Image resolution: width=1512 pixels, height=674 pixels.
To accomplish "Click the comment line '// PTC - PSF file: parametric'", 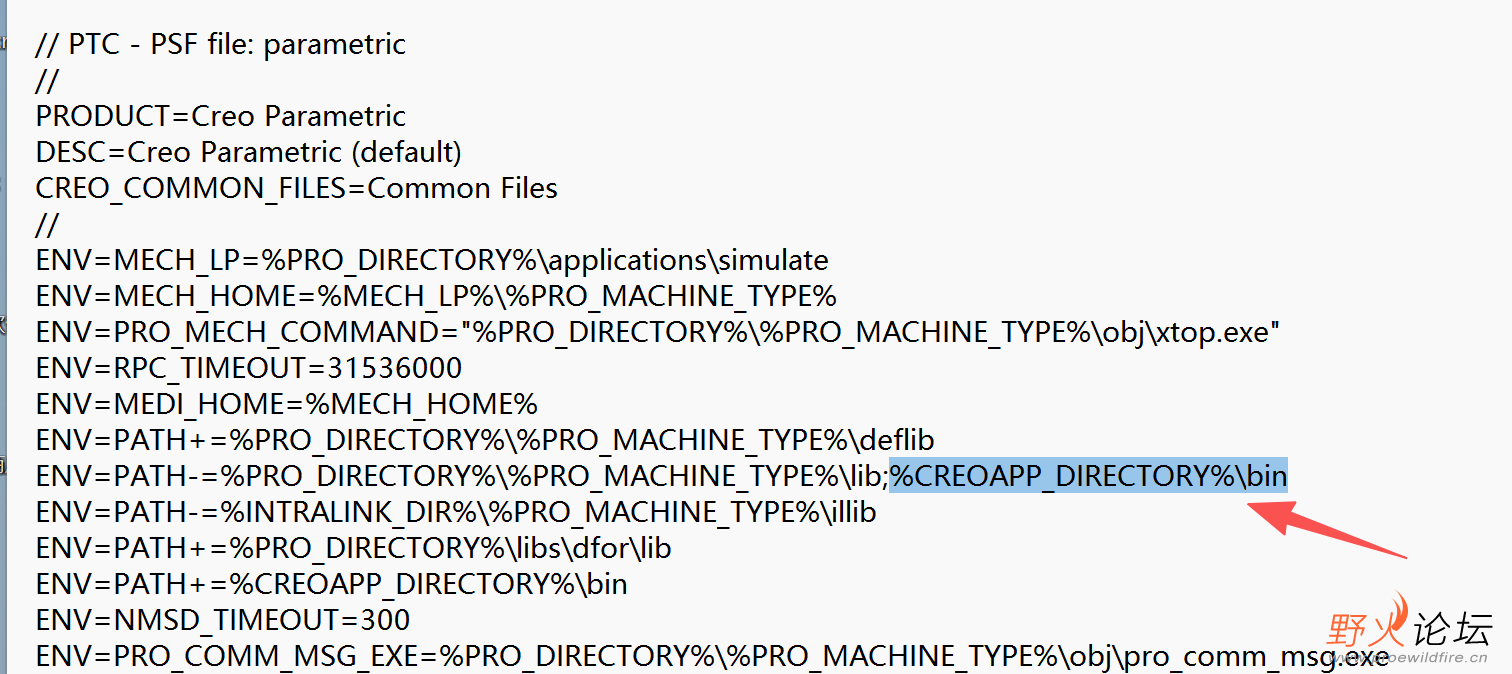I will [x=220, y=45].
